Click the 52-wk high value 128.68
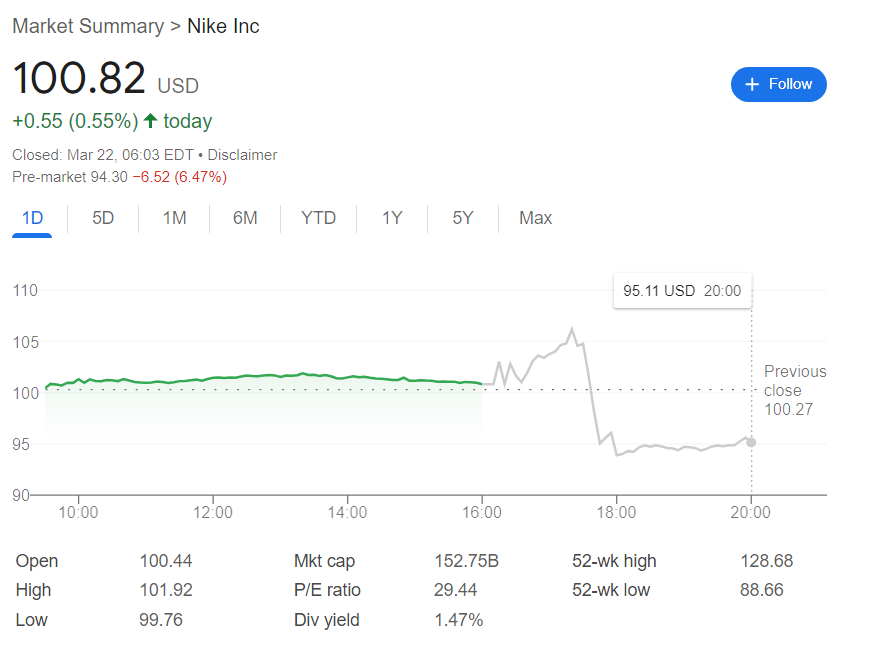894x645 pixels. pos(766,561)
